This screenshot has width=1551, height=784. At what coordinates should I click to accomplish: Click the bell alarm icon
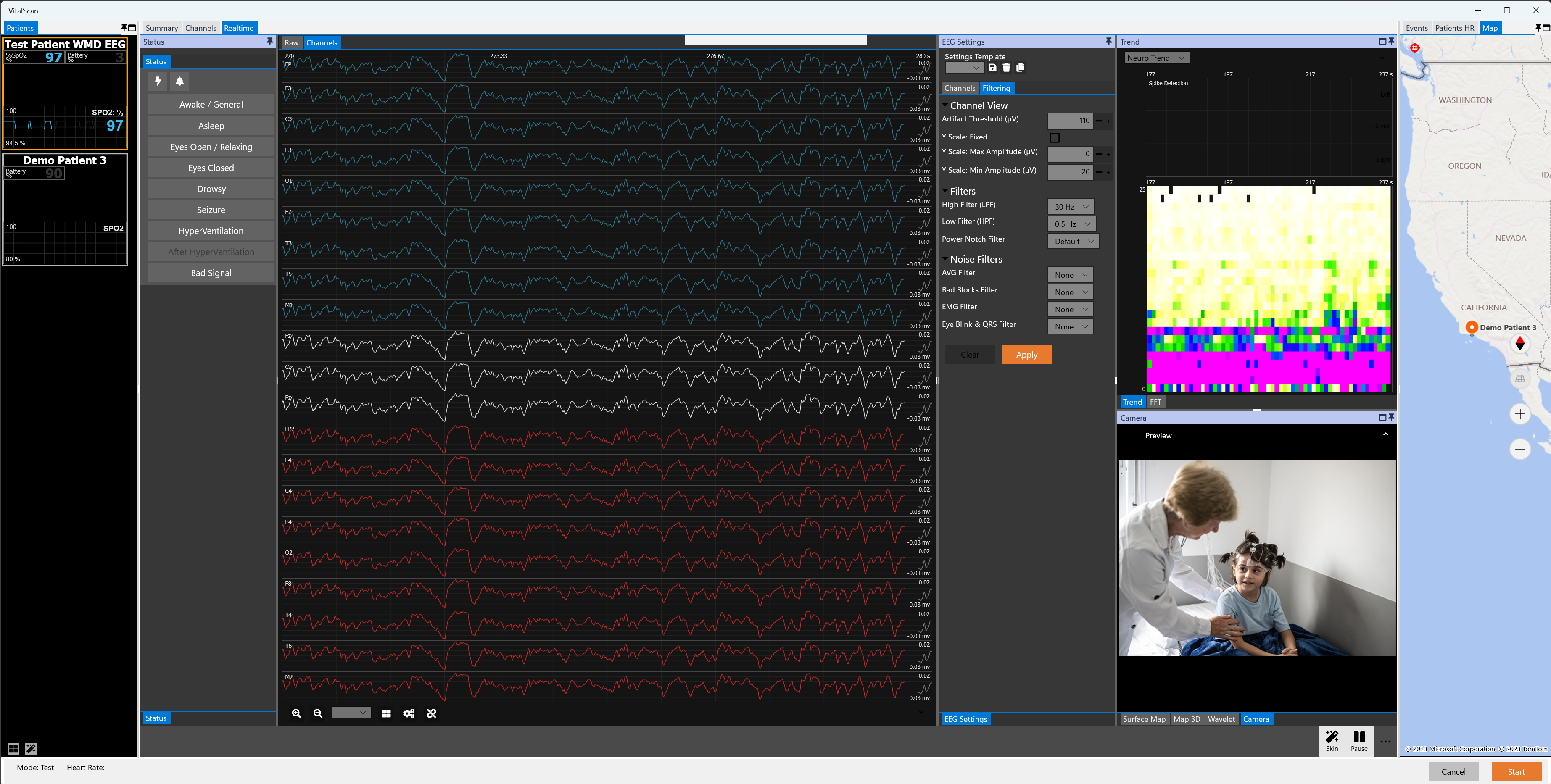tap(179, 81)
